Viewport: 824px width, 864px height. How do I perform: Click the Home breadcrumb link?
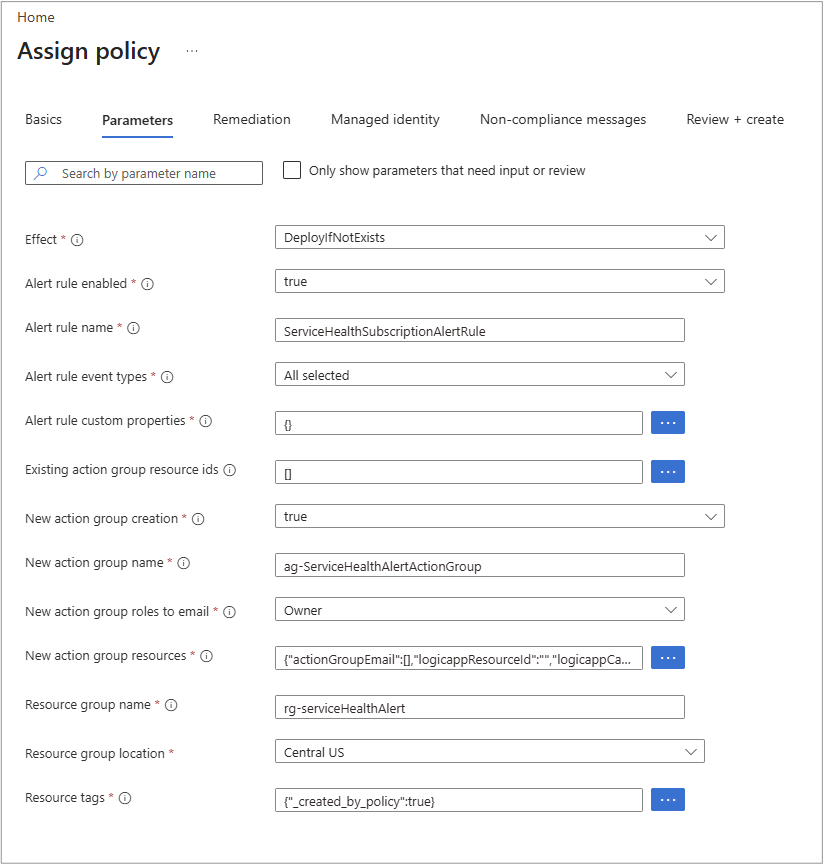[36, 18]
